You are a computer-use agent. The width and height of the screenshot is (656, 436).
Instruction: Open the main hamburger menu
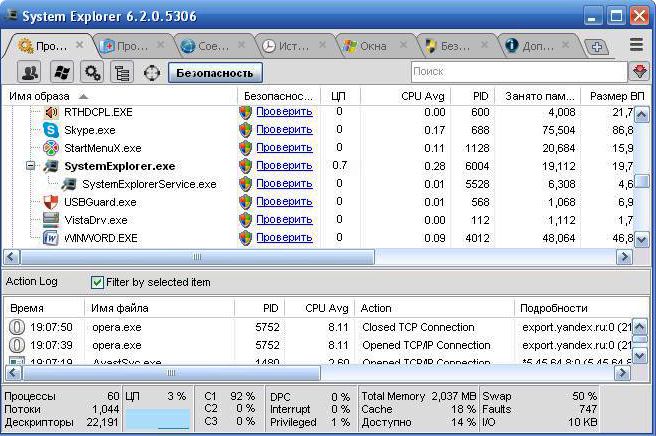[636, 44]
